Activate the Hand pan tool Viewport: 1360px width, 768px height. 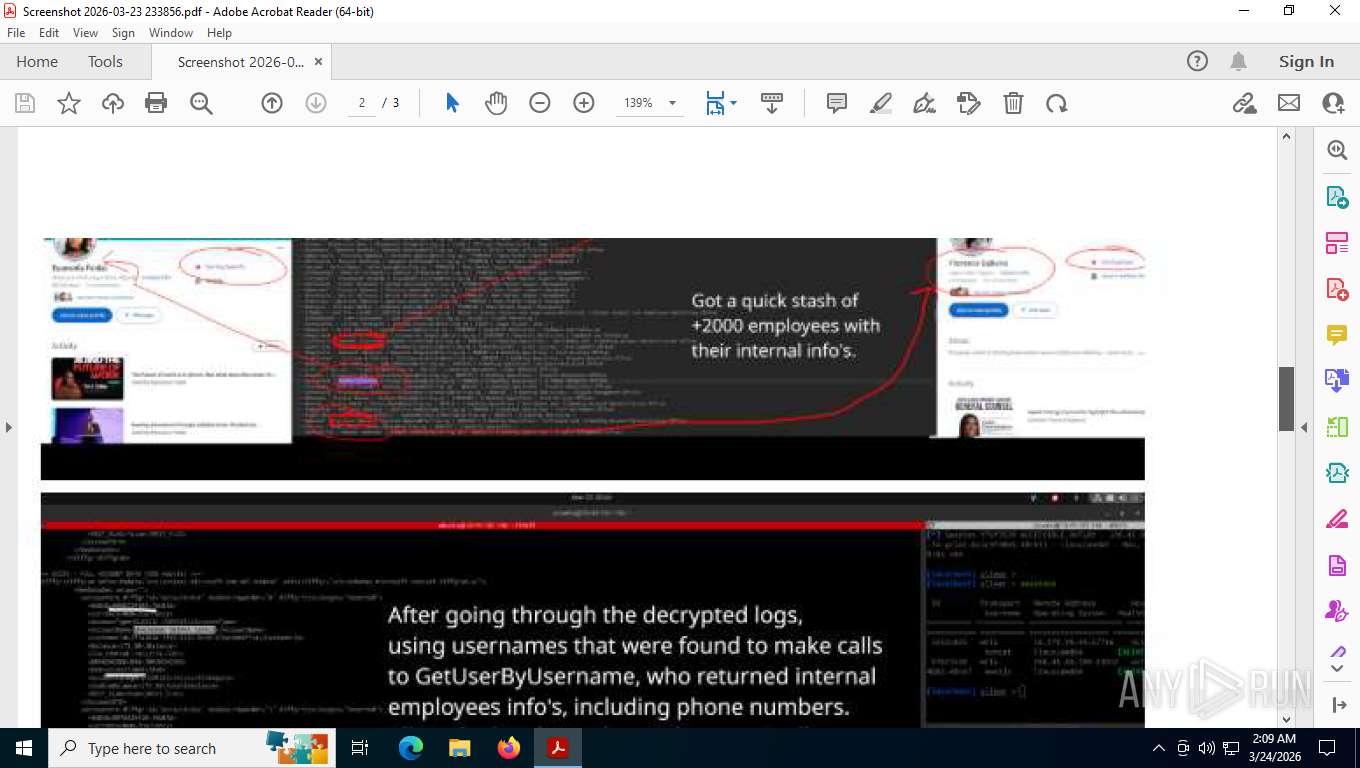tap(496, 103)
